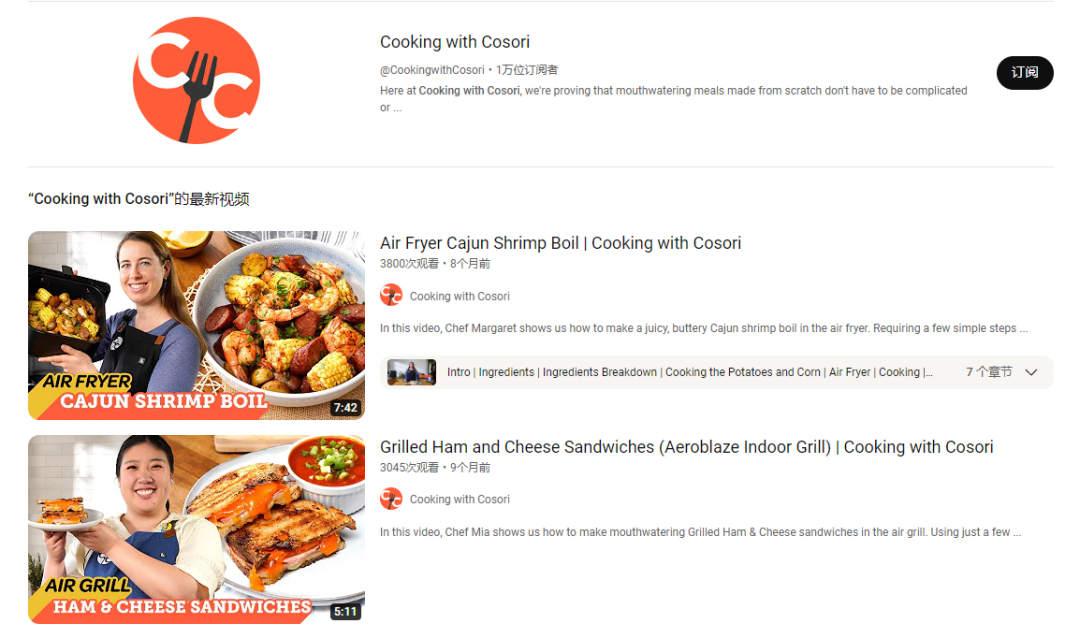Click channel name under Grilled Ham video
The width and height of the screenshot is (1080, 638).
[459, 500]
